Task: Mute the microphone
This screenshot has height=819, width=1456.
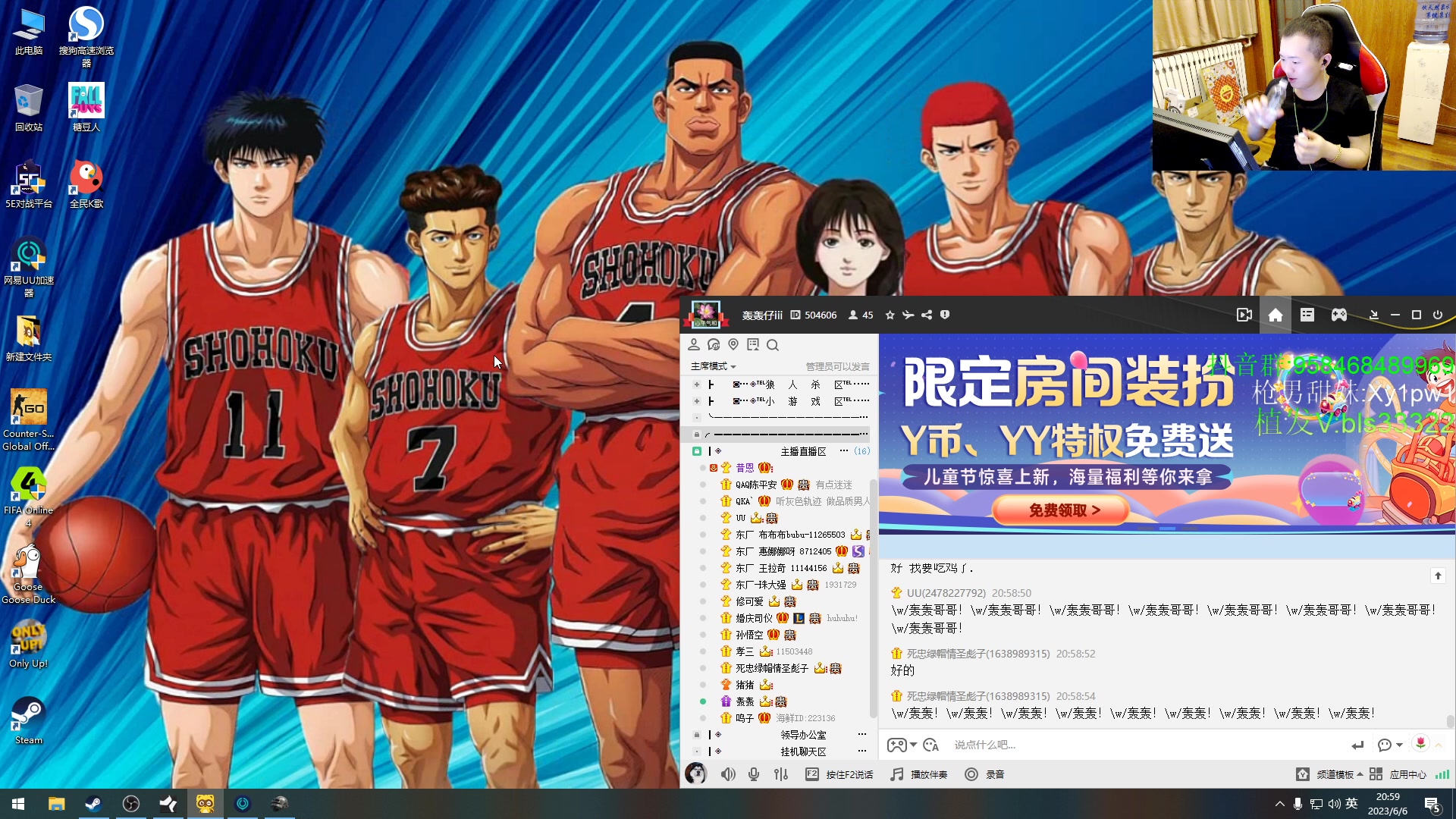Action: [x=753, y=774]
